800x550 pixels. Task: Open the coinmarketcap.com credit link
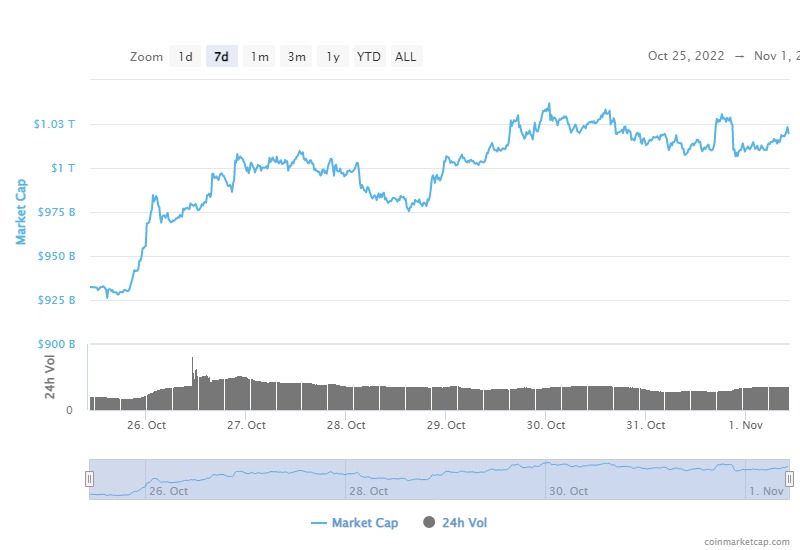point(747,541)
